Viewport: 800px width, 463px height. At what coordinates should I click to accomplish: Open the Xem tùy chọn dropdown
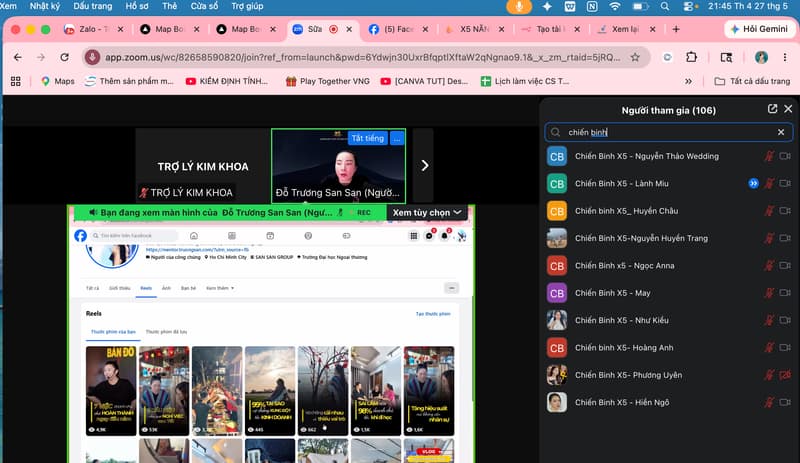(427, 212)
